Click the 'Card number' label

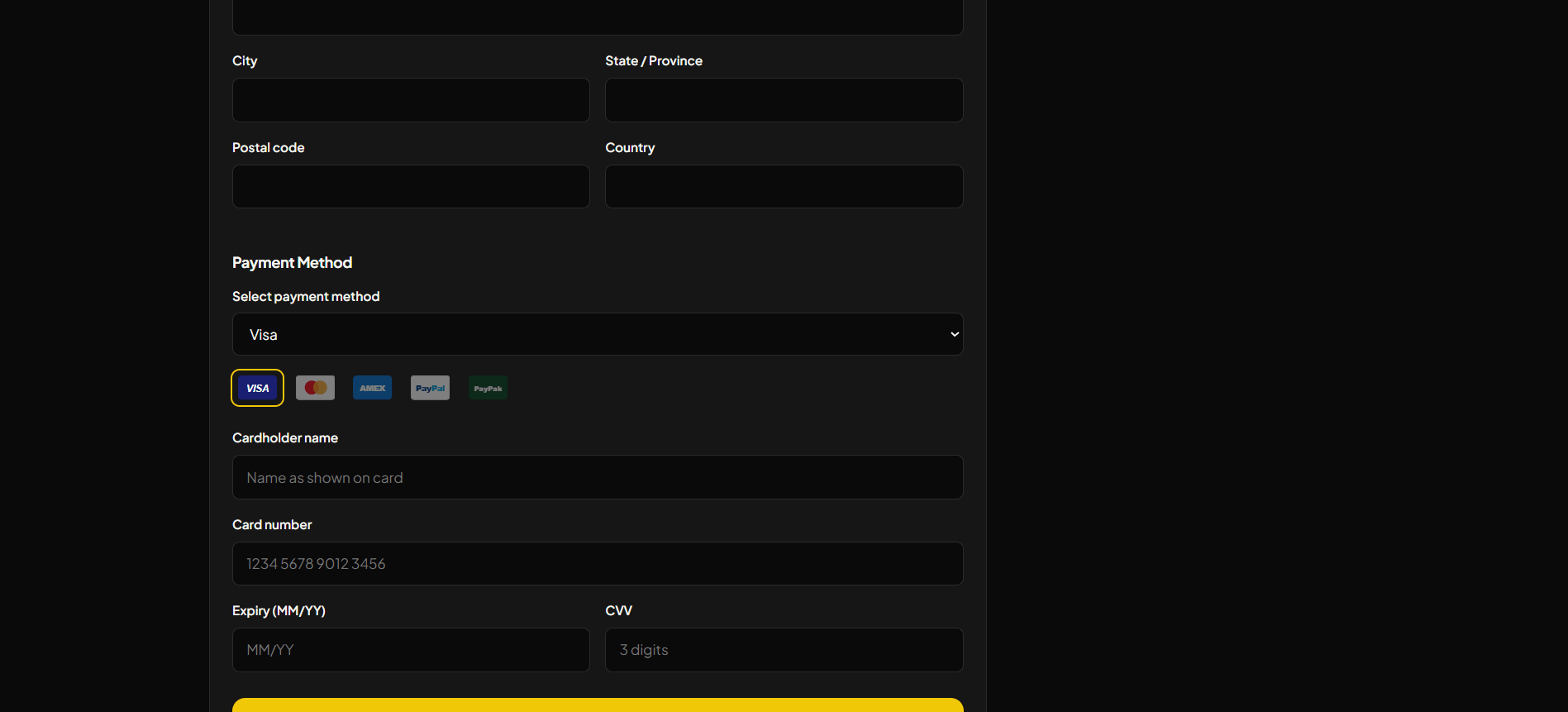tap(272, 524)
